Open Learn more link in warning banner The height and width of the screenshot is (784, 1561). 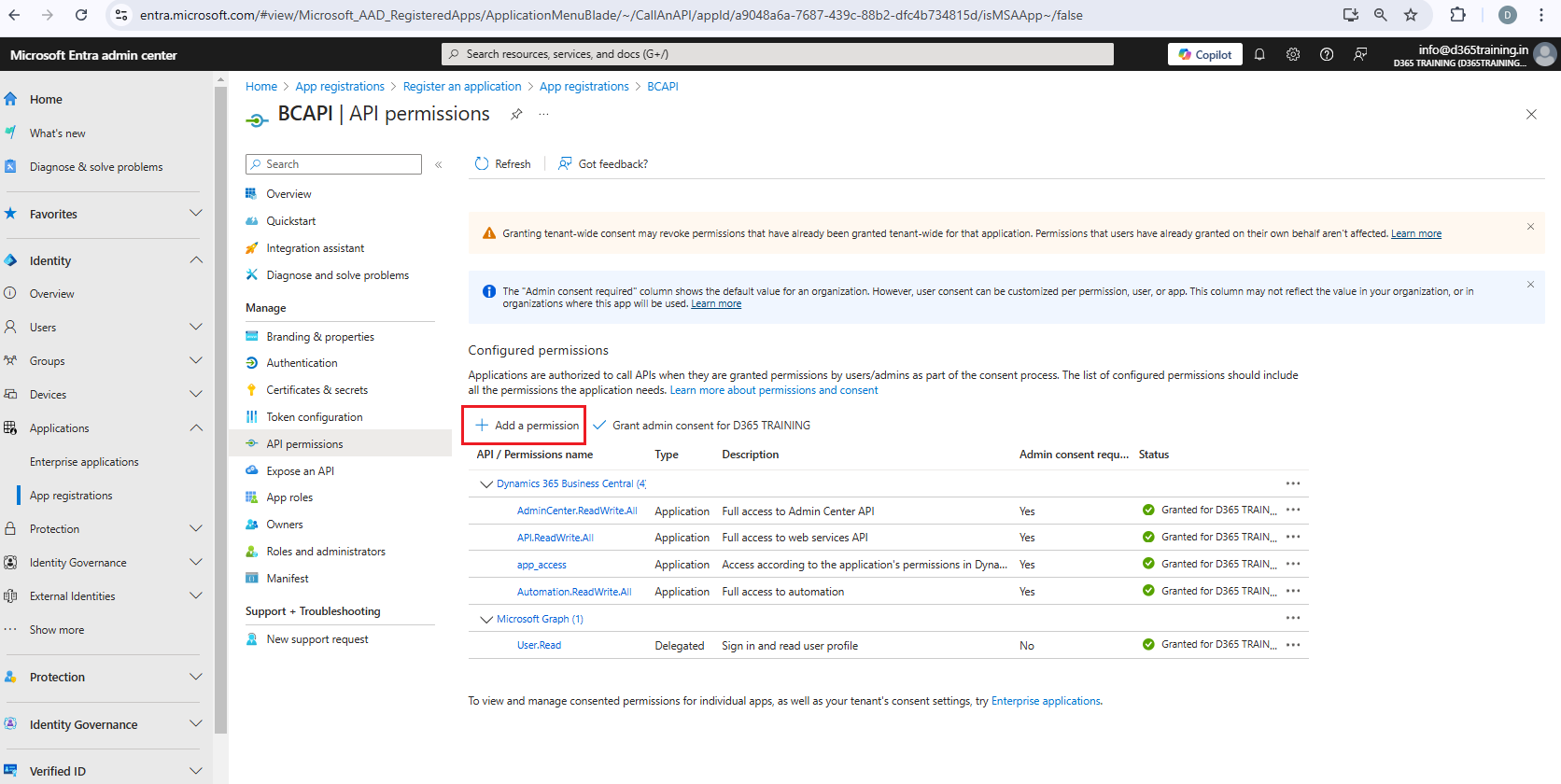pos(1416,233)
